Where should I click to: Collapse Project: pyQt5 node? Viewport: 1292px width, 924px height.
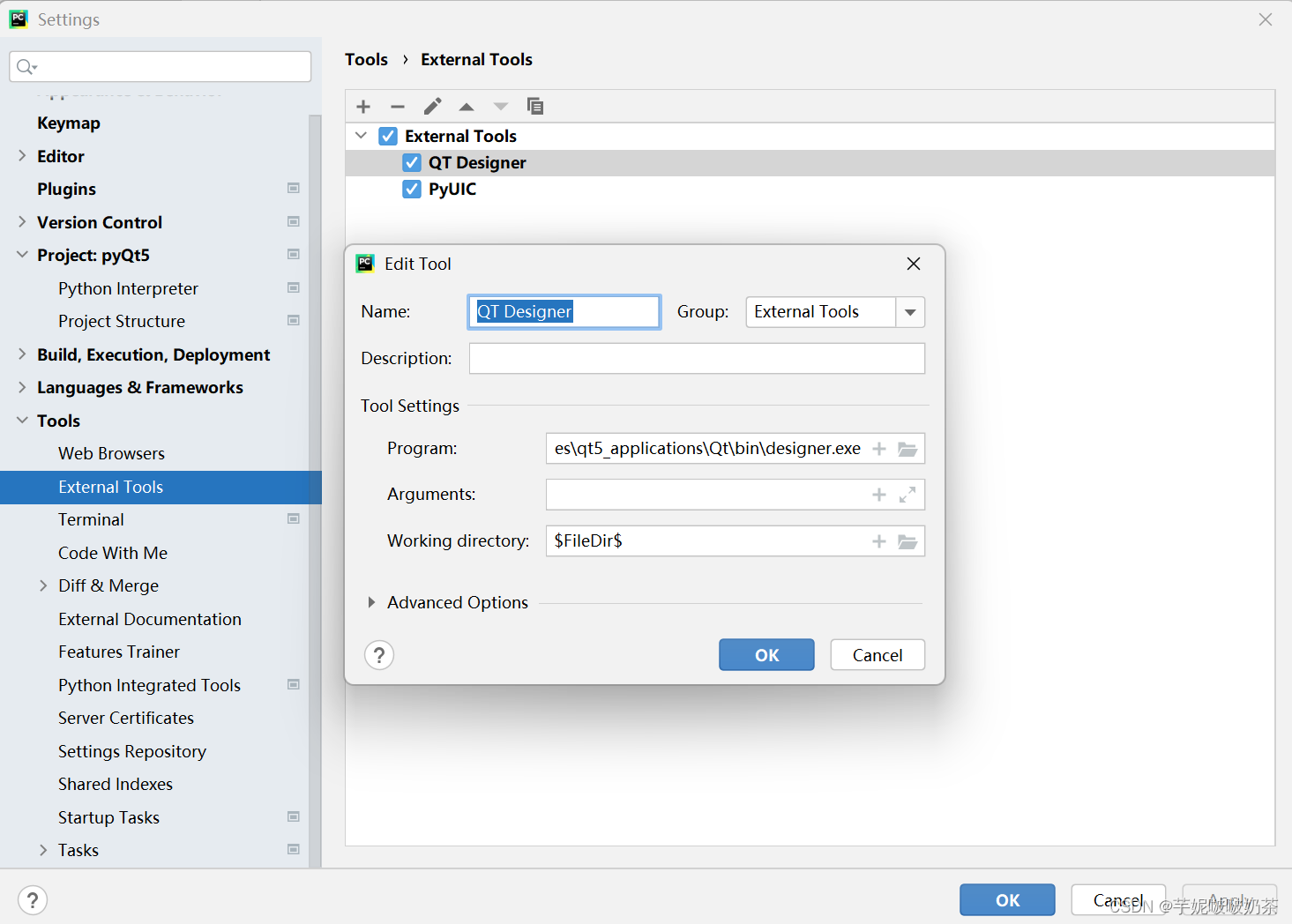[22, 255]
